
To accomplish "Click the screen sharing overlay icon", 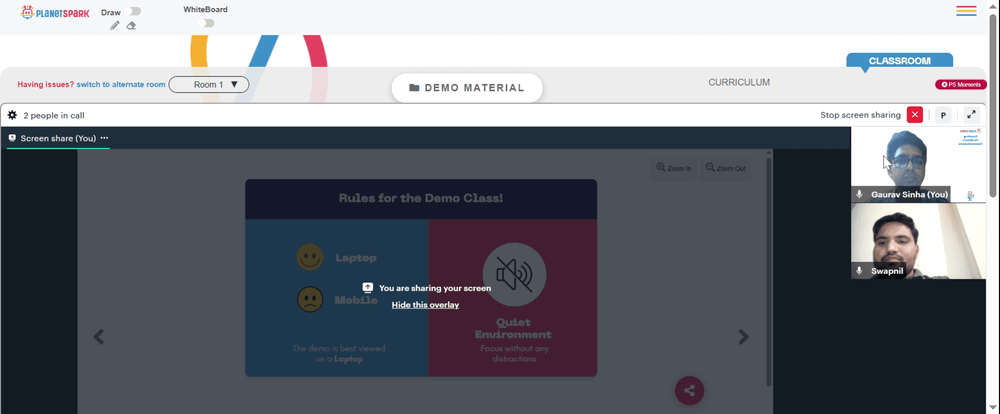I will pyautogui.click(x=367, y=288).
